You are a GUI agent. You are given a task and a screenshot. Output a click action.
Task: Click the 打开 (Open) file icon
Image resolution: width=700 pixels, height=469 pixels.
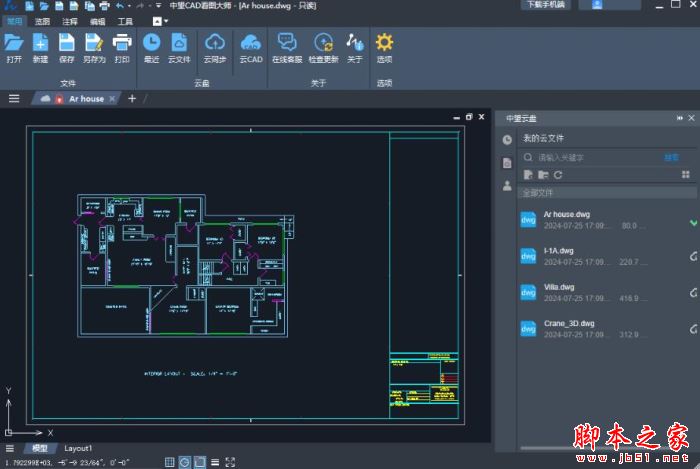(14, 43)
